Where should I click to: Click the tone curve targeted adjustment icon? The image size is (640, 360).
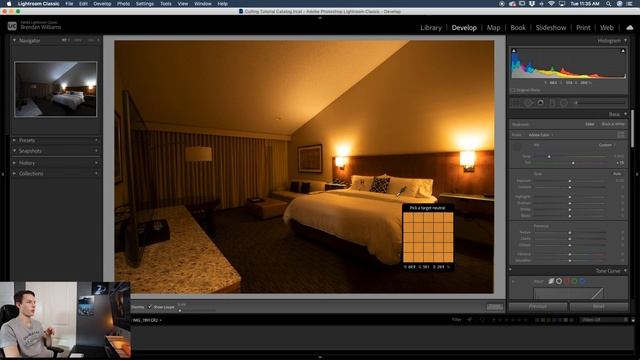[514, 281]
